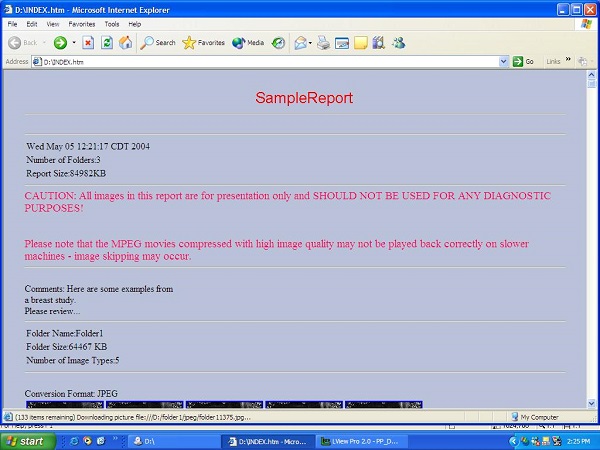The width and height of the screenshot is (600, 450).
Task: Print the page using the printer icon
Action: click(324, 43)
